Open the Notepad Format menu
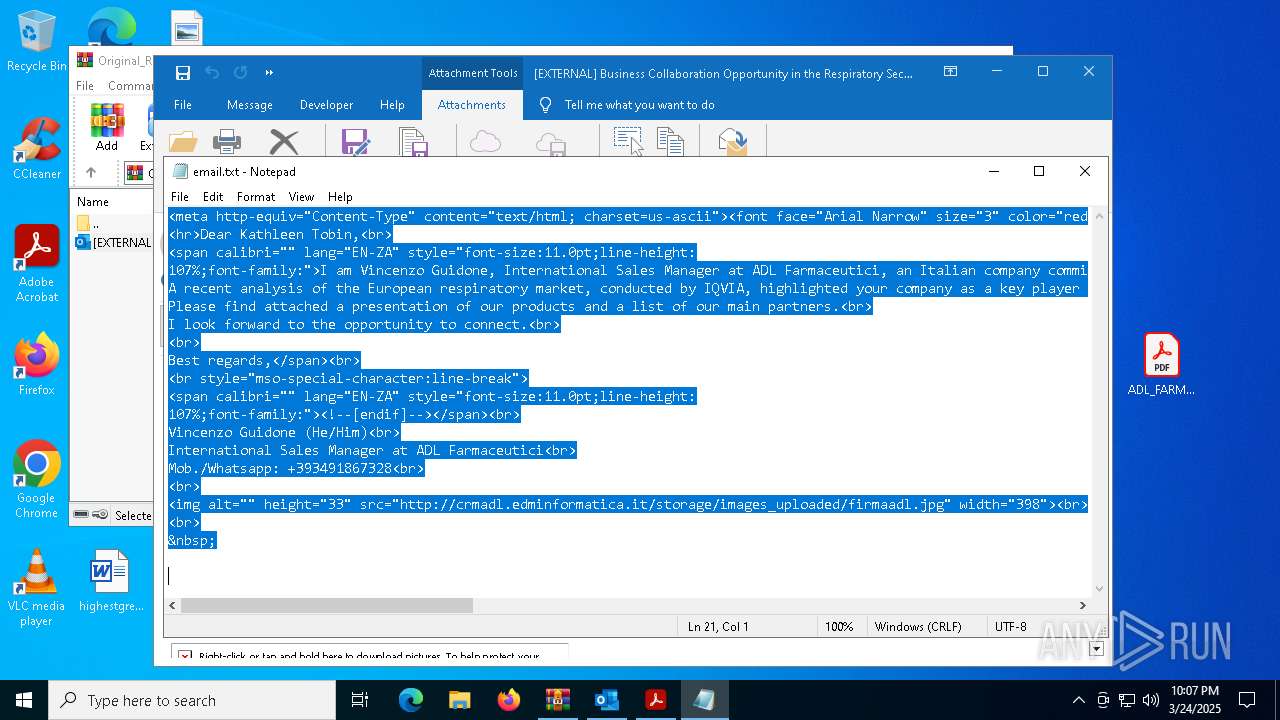Image resolution: width=1280 pixels, height=720 pixels. (256, 197)
